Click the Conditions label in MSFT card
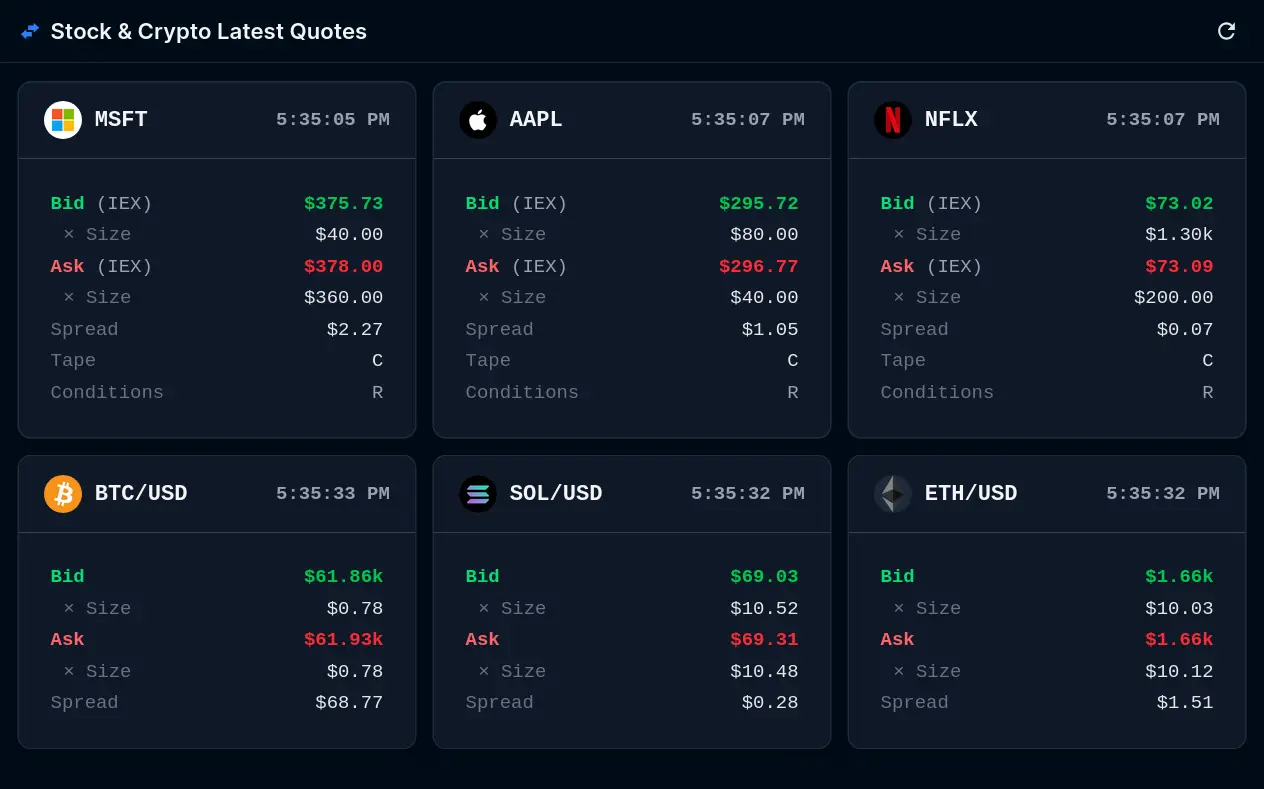 click(107, 393)
